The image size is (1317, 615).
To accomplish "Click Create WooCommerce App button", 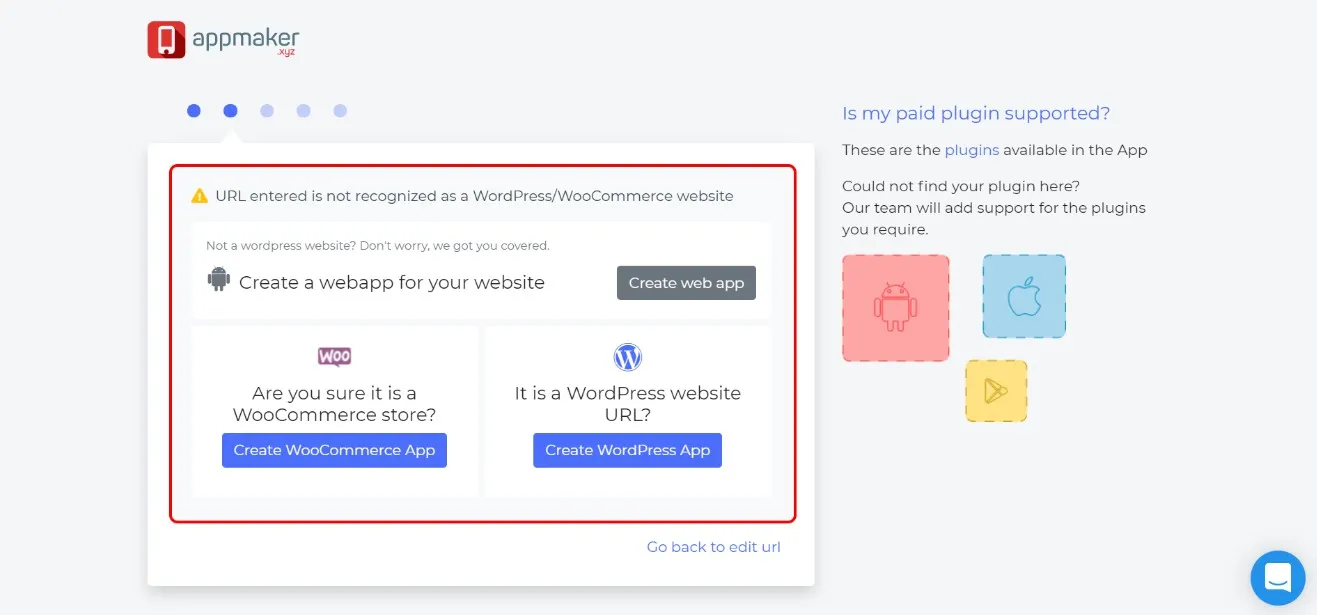I will 334,450.
